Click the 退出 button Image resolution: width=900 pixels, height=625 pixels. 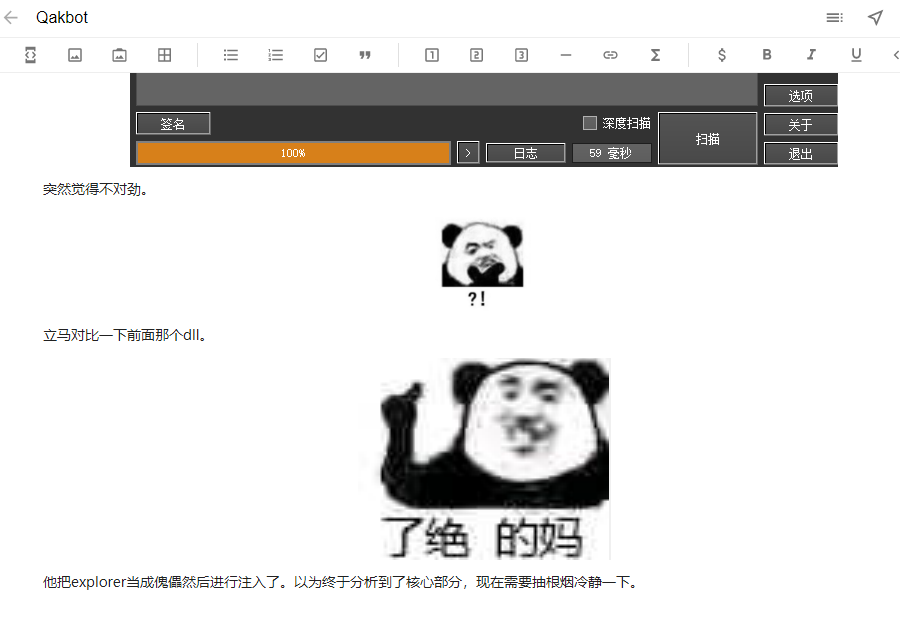800,154
